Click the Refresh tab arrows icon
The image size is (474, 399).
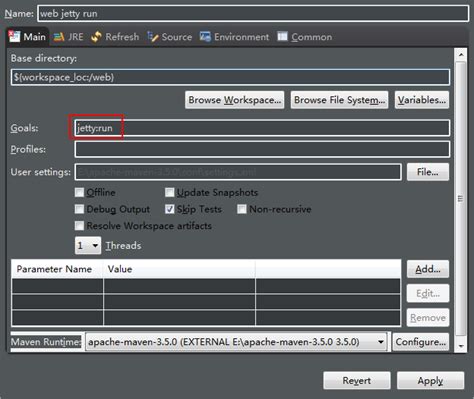click(96, 37)
